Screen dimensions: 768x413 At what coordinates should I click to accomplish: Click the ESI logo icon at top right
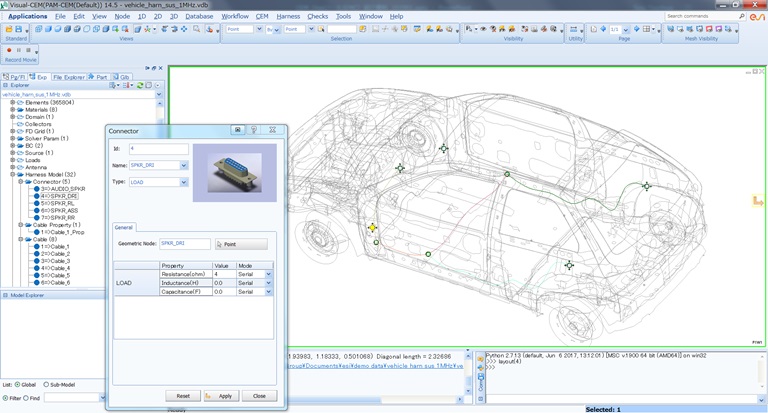(757, 17)
